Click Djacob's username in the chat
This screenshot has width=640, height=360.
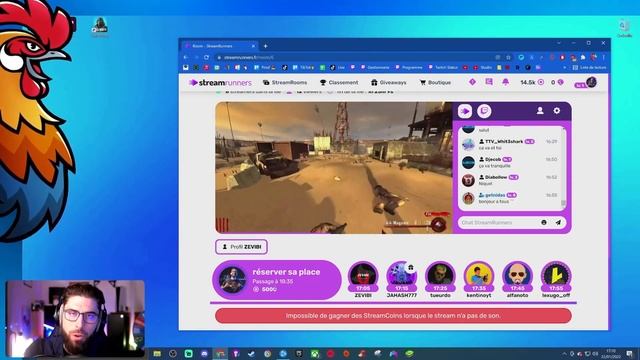(x=493, y=159)
